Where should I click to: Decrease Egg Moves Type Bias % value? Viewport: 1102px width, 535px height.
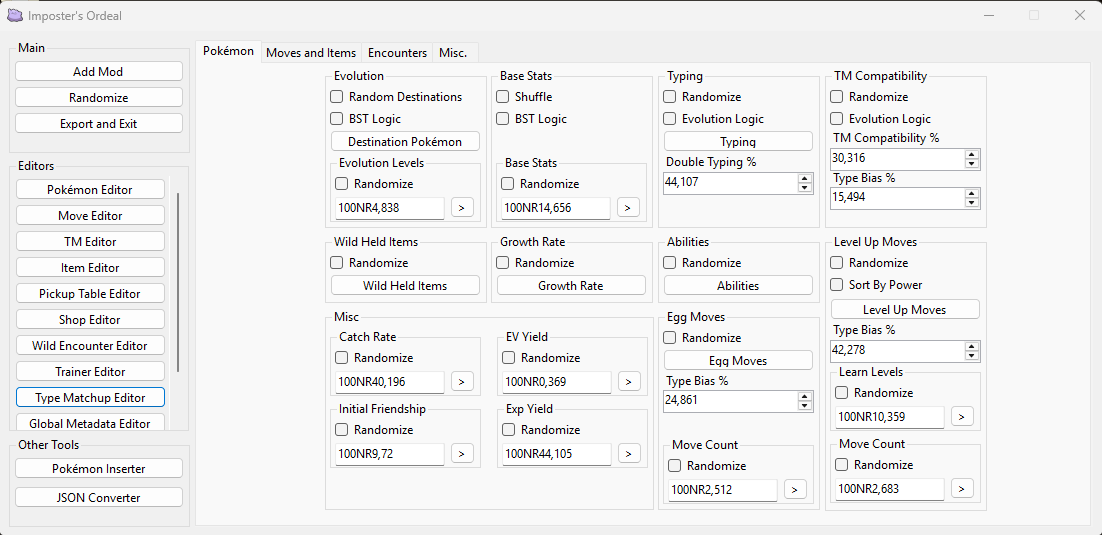[x=805, y=406]
